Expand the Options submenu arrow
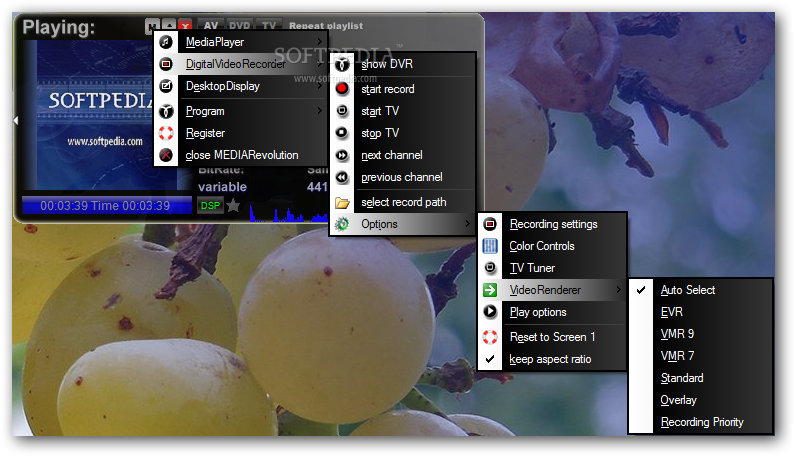The image size is (795, 456). [467, 224]
